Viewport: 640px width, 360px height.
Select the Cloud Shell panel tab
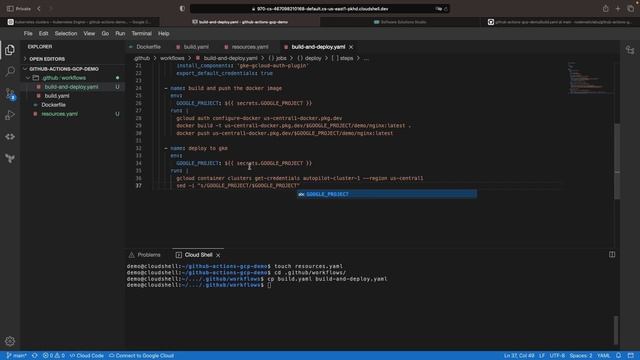coord(198,255)
